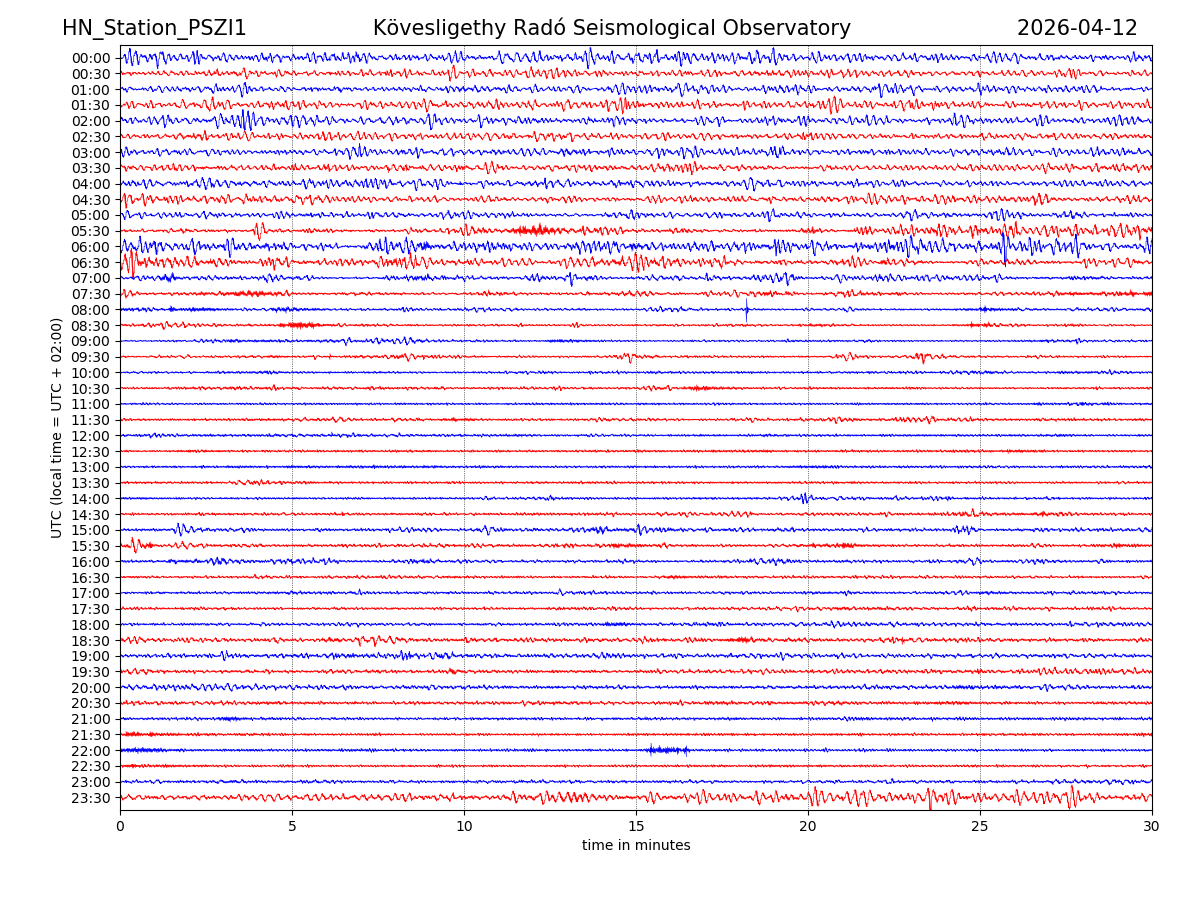
Task: Click the 22:00 row label
Action: pyautogui.click(x=91, y=751)
